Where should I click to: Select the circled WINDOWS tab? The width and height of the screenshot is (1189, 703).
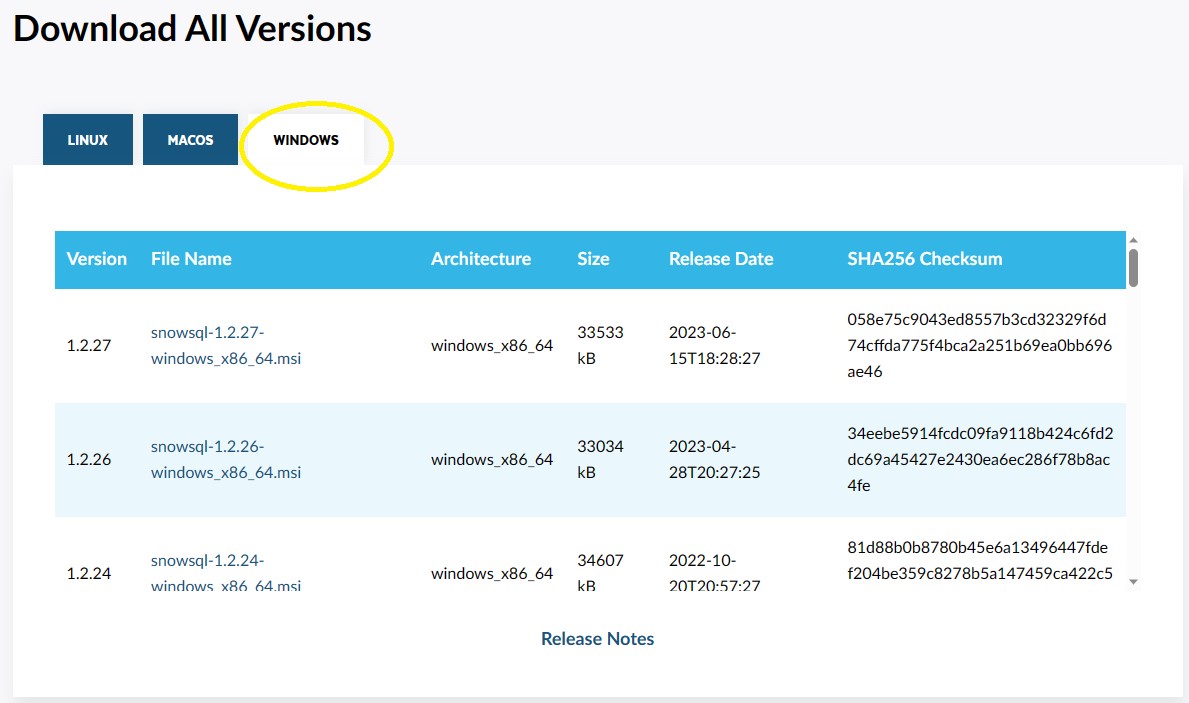coord(304,139)
